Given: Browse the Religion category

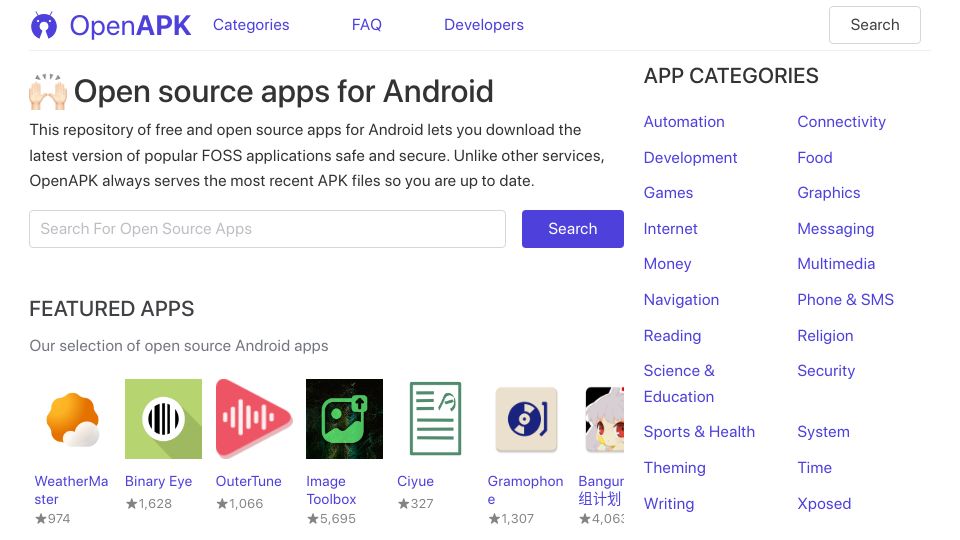Looking at the screenshot, I should [x=825, y=336].
